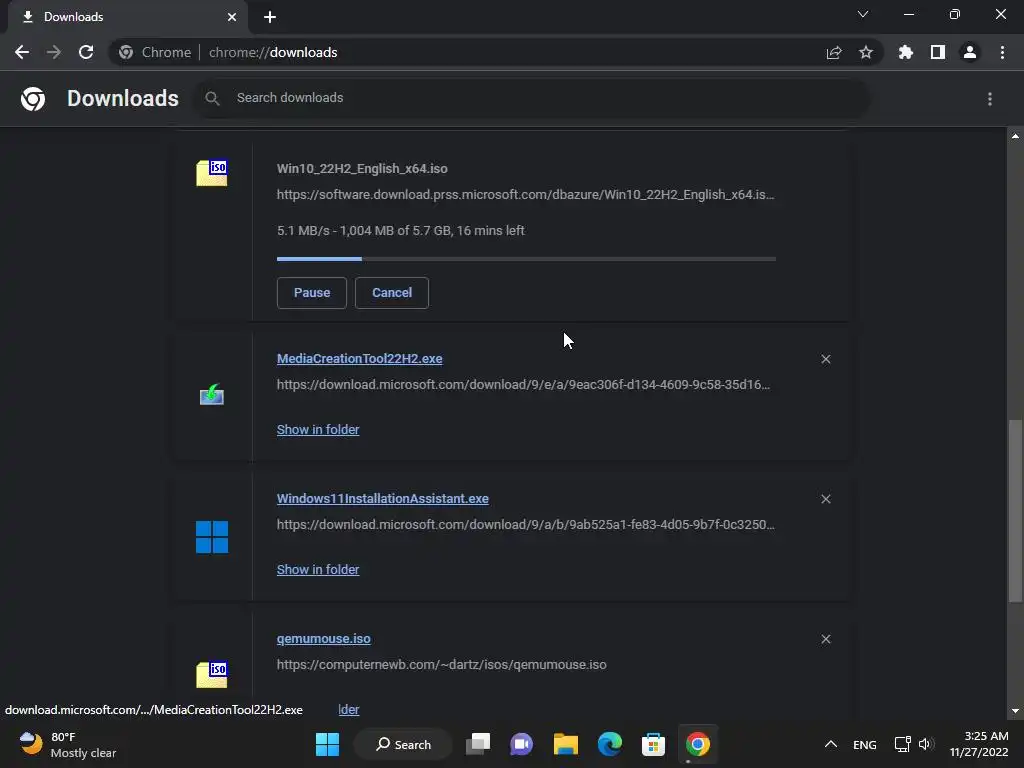Click the Win10_22H2_English_x64.iso filename

pyautogui.click(x=362, y=168)
